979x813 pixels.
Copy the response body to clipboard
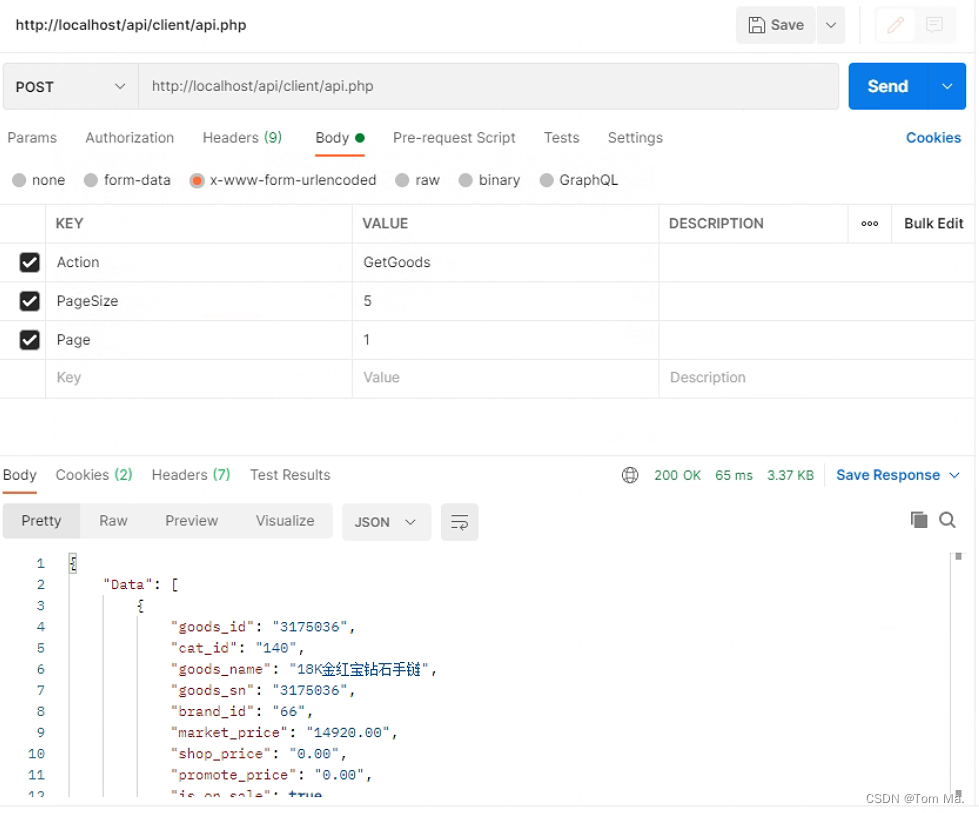click(x=919, y=520)
